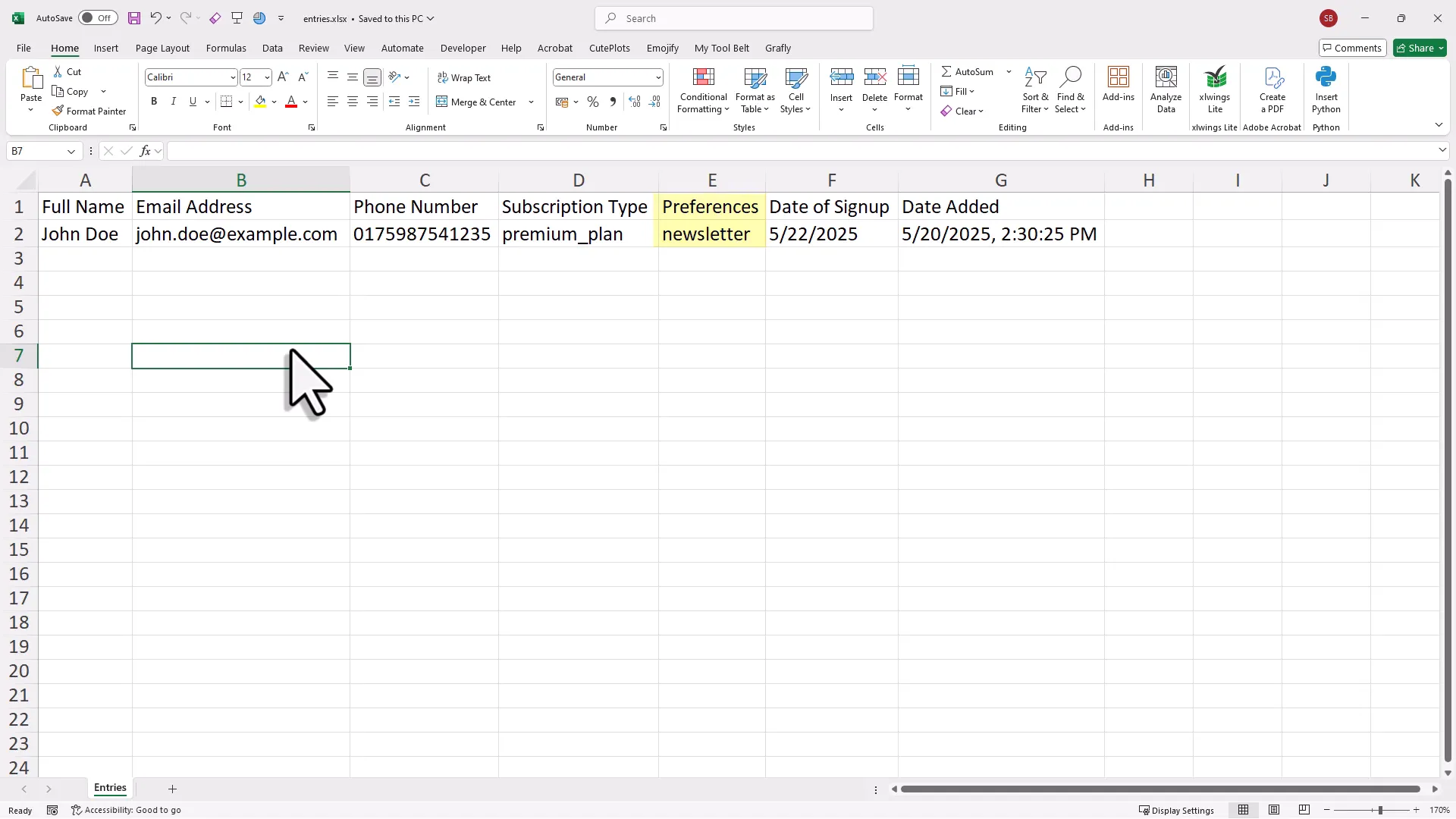Click the Paste clipboard icon
The width and height of the screenshot is (1456, 819).
31,78
